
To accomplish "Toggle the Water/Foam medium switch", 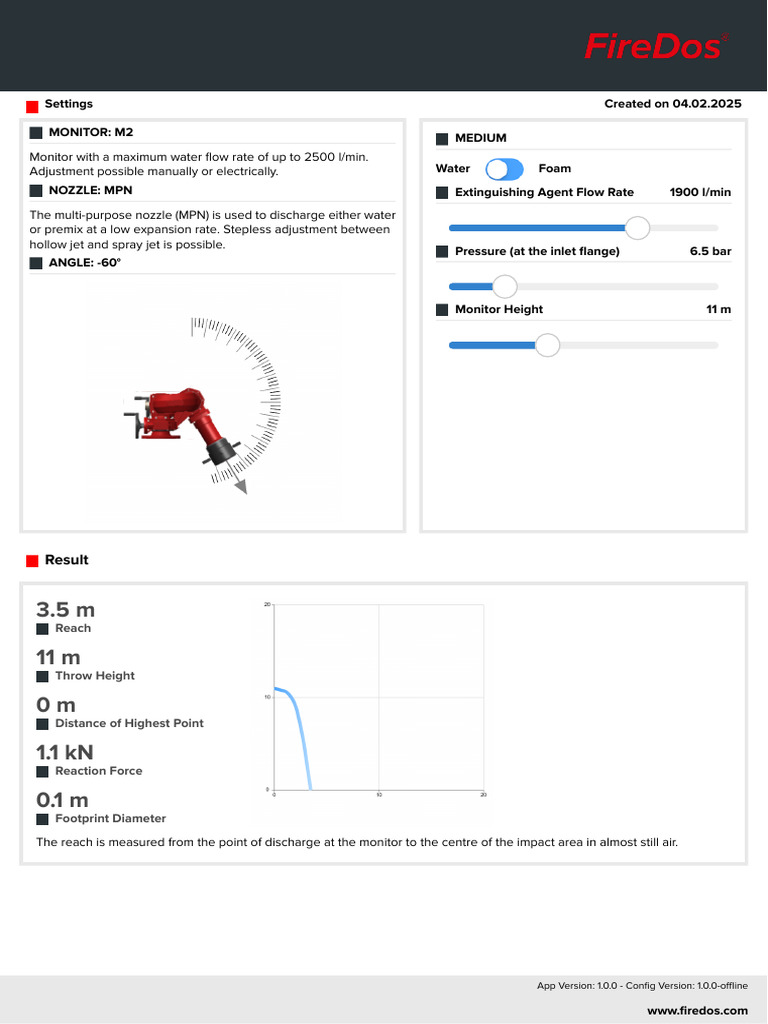I will tap(504, 169).
